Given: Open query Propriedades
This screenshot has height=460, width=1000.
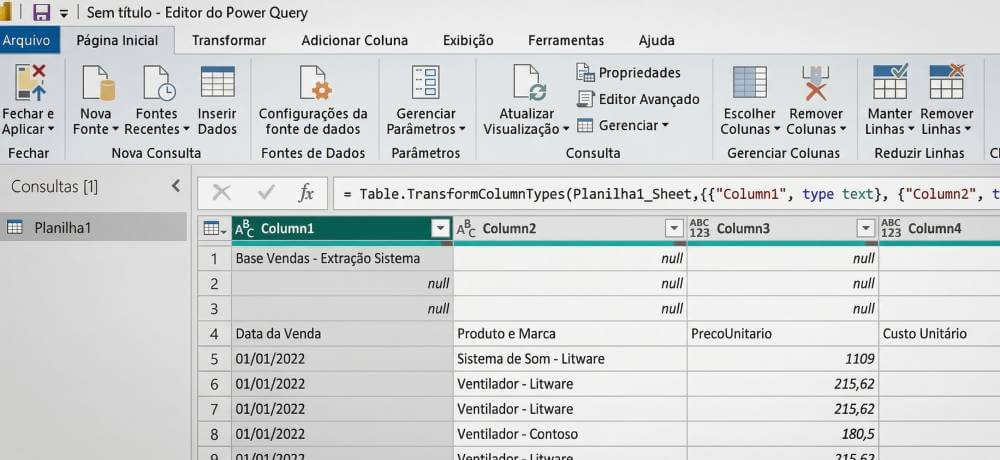Looking at the screenshot, I should 628,72.
